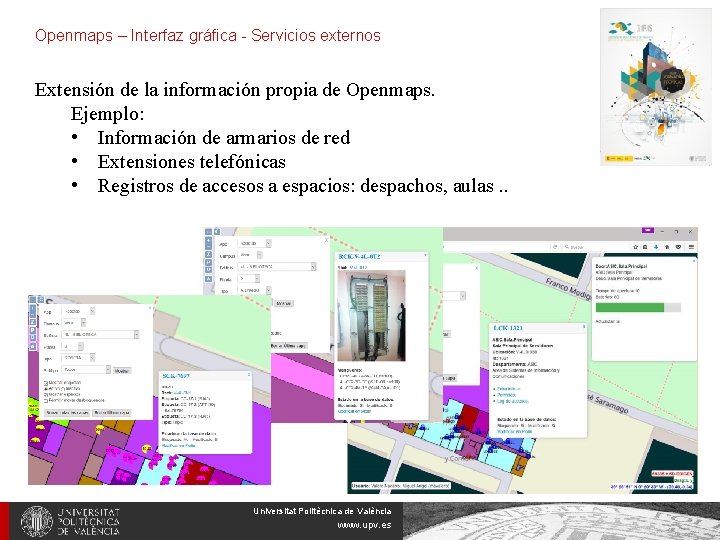
Task: Toggle second checkbox in left map panel
Action: [x=46, y=388]
